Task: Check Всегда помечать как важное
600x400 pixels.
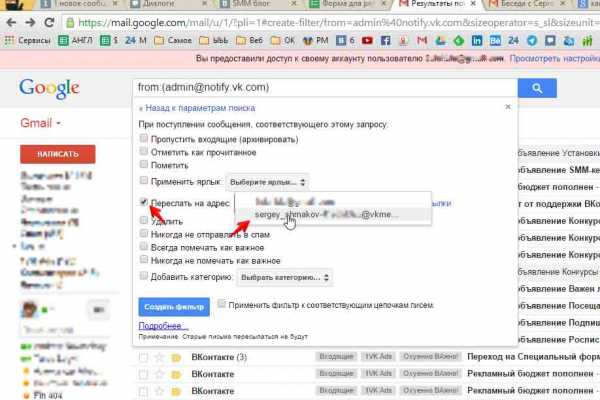Action: (x=143, y=247)
